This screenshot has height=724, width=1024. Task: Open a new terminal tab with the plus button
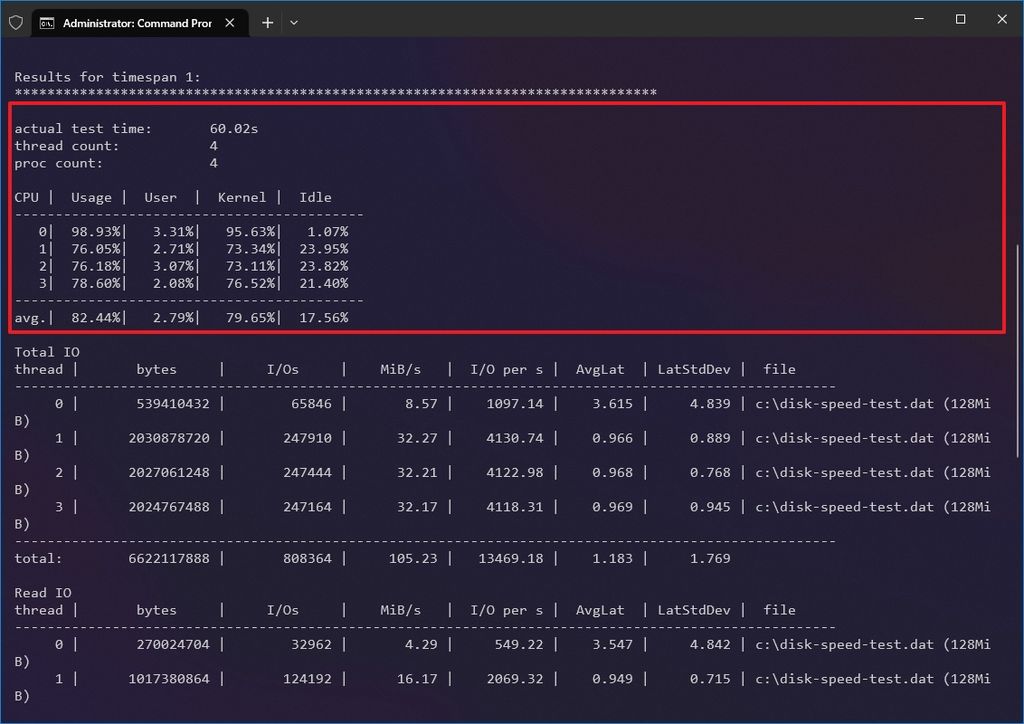coord(268,23)
